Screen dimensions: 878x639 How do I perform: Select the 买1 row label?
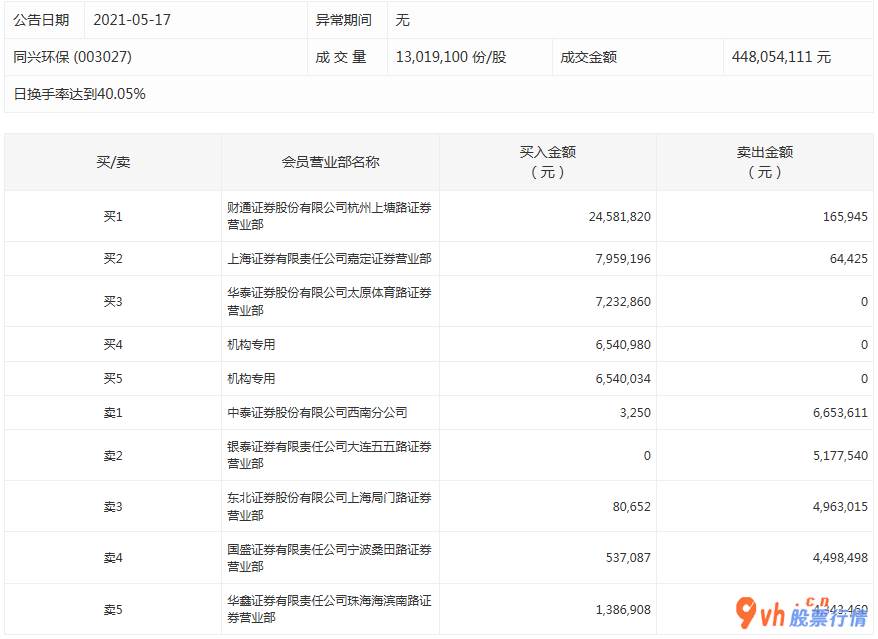click(113, 216)
